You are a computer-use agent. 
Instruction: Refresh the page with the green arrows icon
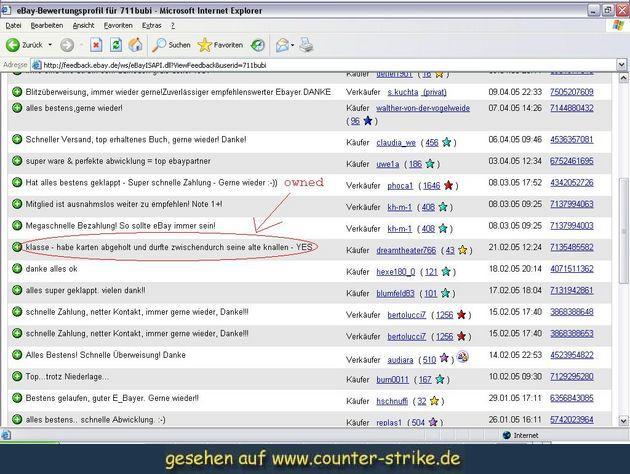(116, 45)
